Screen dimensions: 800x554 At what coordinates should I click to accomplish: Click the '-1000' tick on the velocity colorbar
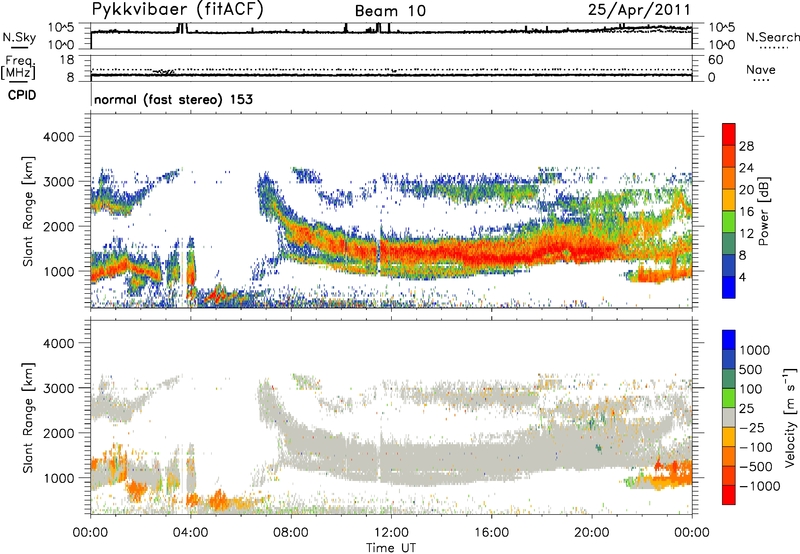[759, 486]
